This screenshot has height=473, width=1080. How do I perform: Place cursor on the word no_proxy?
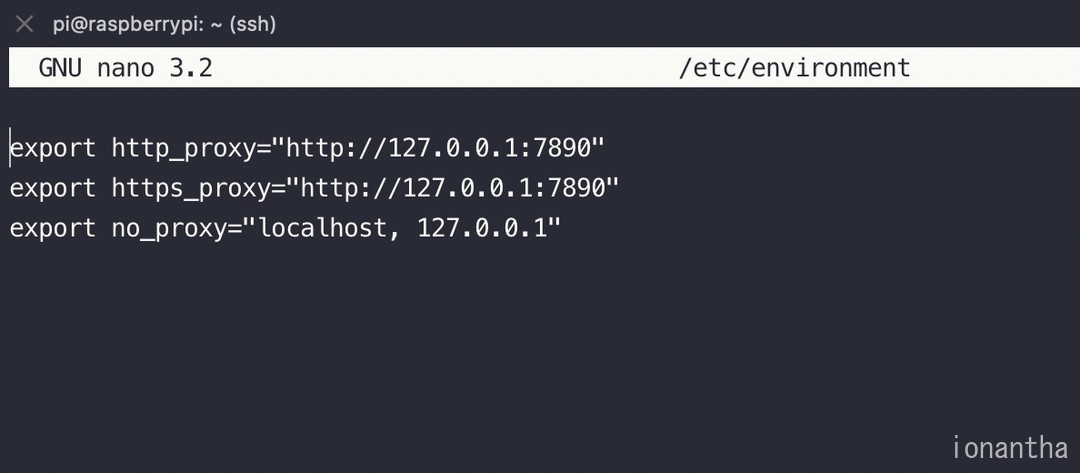pyautogui.click(x=169, y=228)
